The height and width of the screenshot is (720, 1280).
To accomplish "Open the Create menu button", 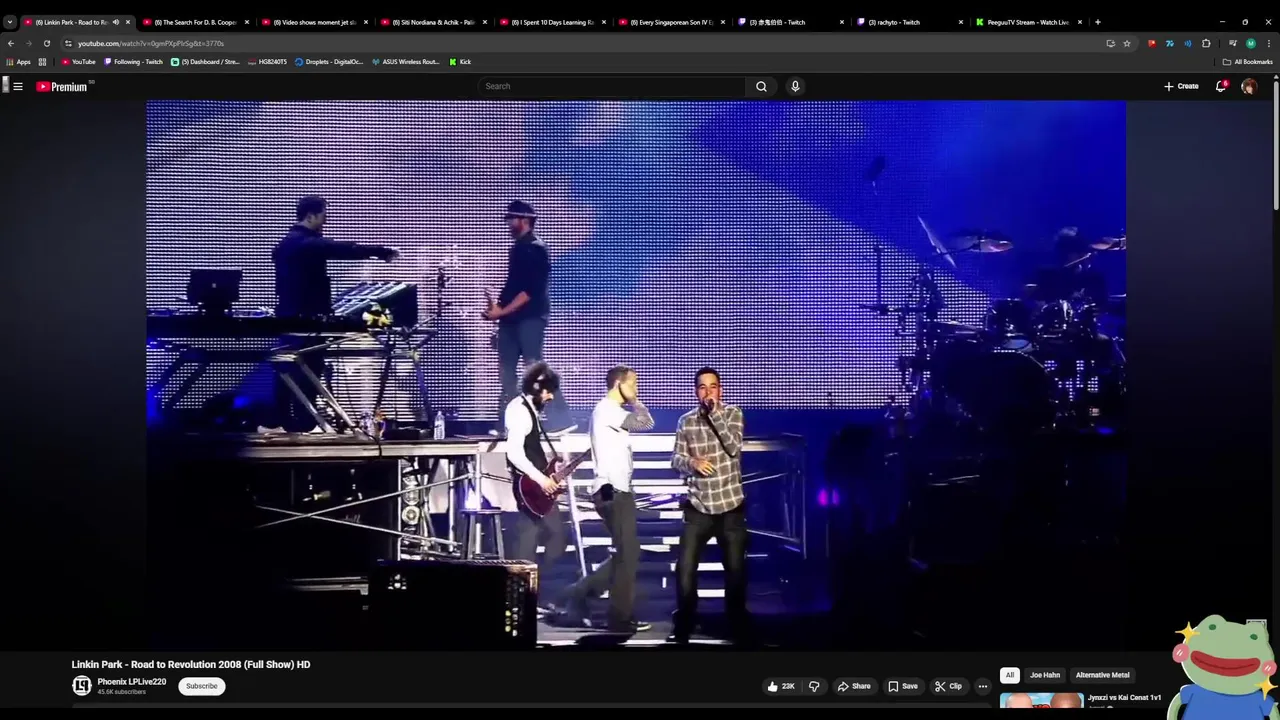I will 1181,86.
